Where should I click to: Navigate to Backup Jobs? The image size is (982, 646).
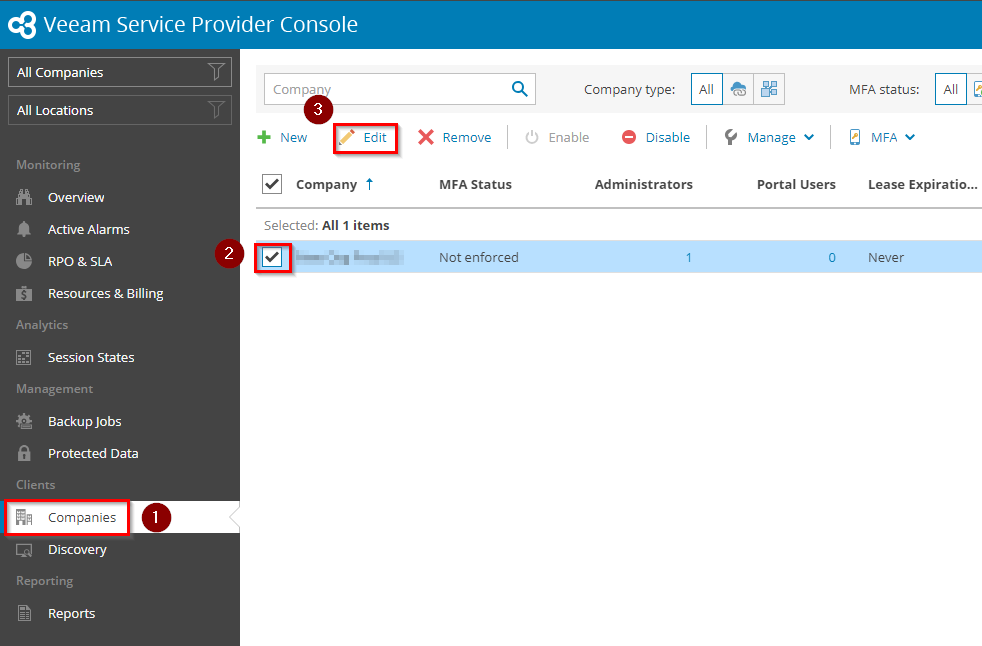[x=85, y=421]
